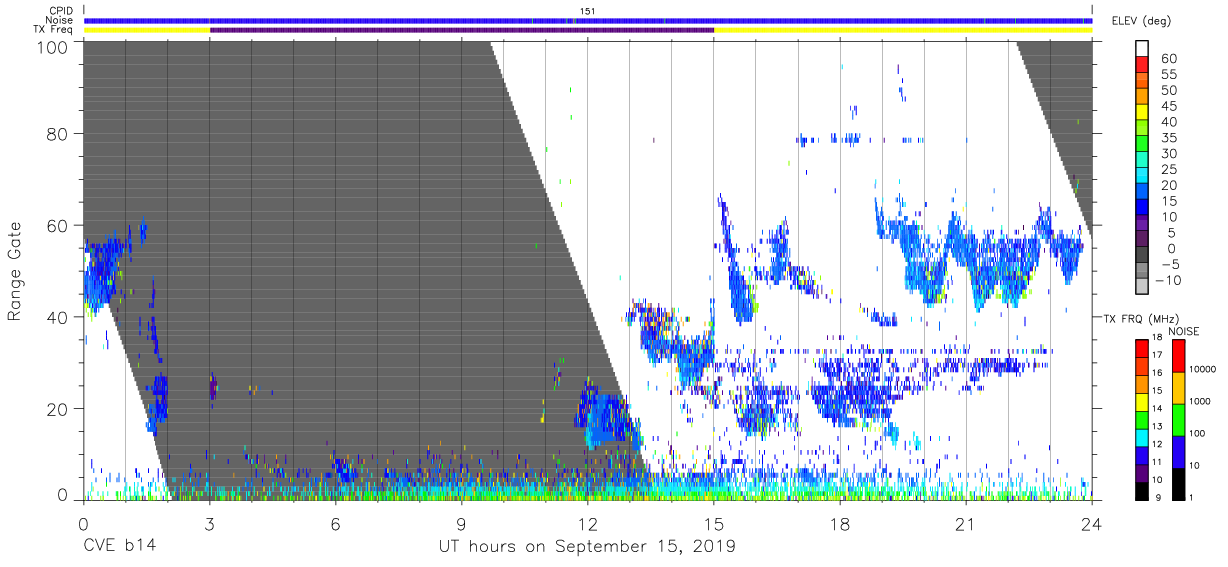Image resolution: width=1228 pixels, height=567 pixels.
Task: Click the red 17–18 segment of TX FRQ bar
Action: [x=1143, y=349]
